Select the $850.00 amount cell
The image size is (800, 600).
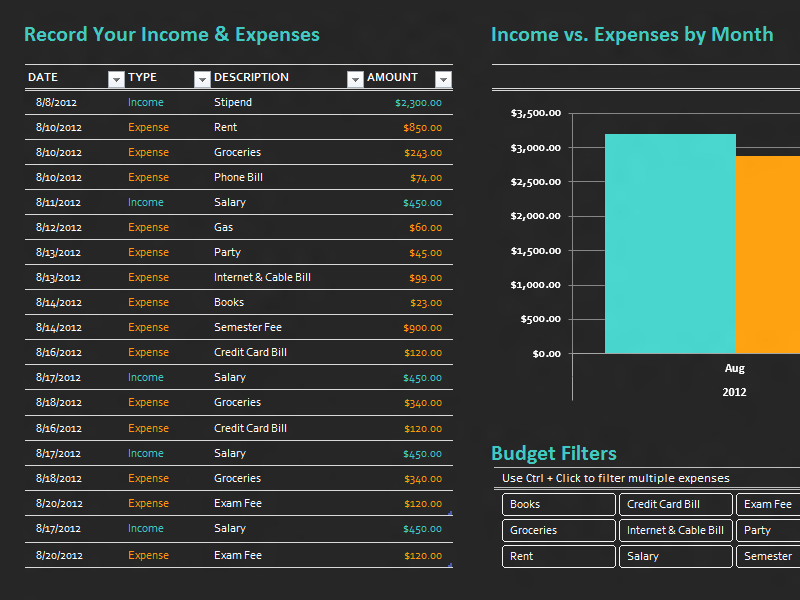click(x=422, y=128)
